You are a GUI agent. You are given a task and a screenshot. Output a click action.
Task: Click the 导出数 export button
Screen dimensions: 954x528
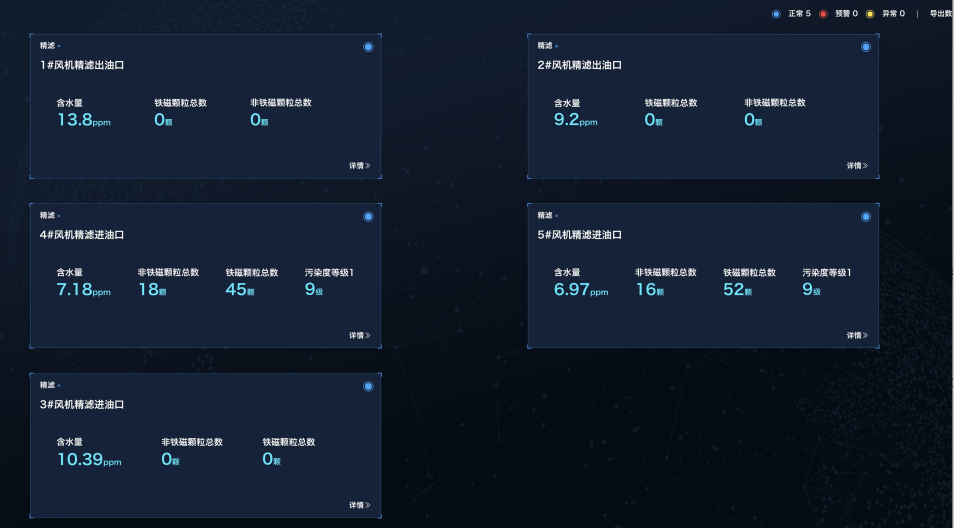[940, 14]
